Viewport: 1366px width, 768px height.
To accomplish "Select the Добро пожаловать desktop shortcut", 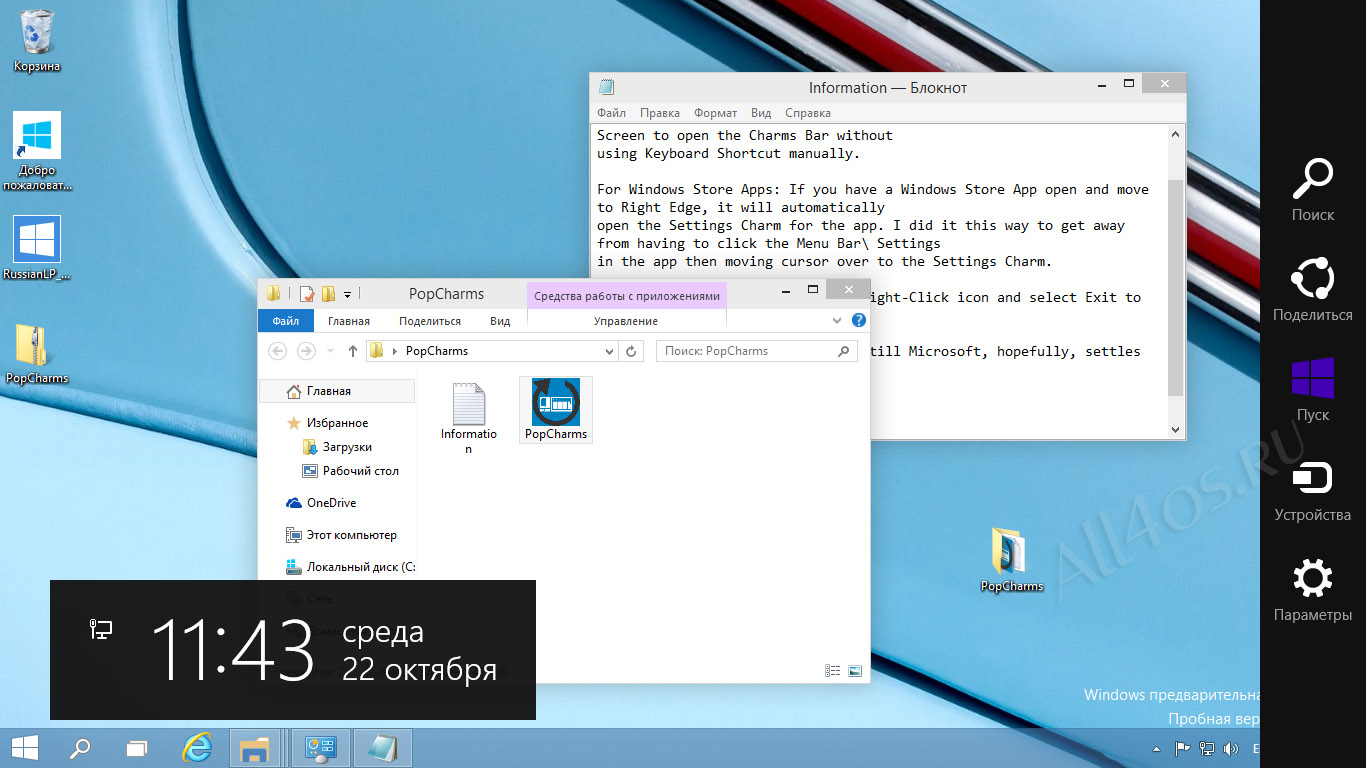I will coord(37,151).
